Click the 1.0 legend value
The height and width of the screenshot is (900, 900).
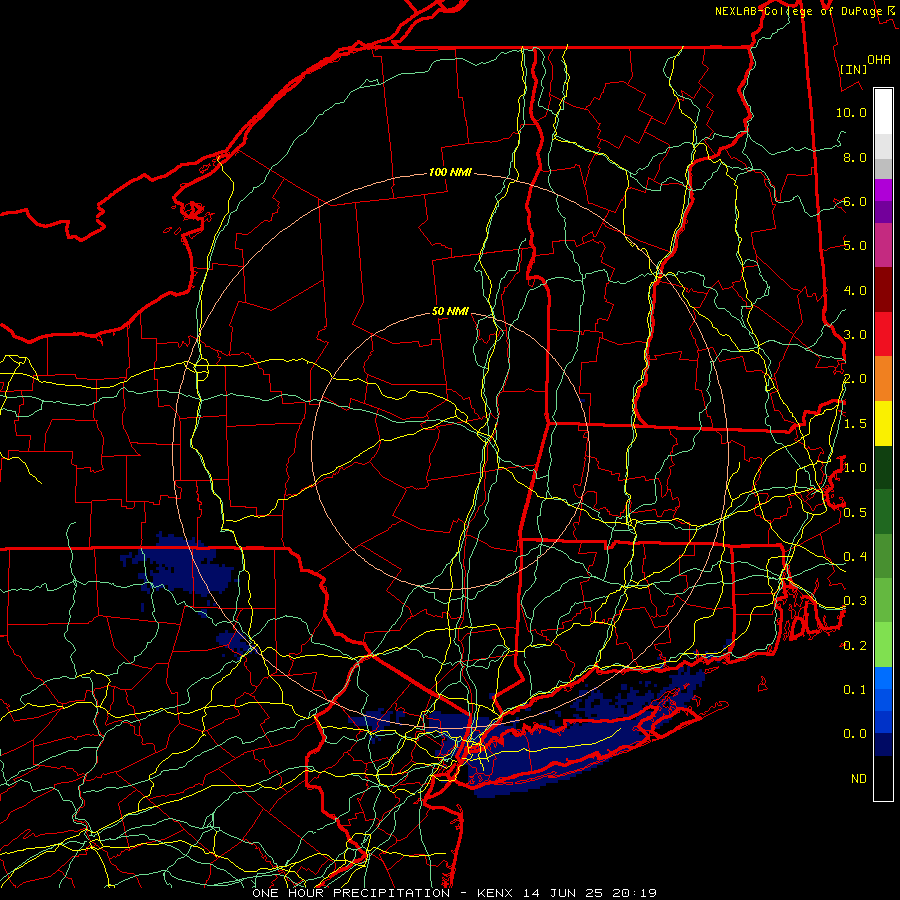tap(855, 468)
